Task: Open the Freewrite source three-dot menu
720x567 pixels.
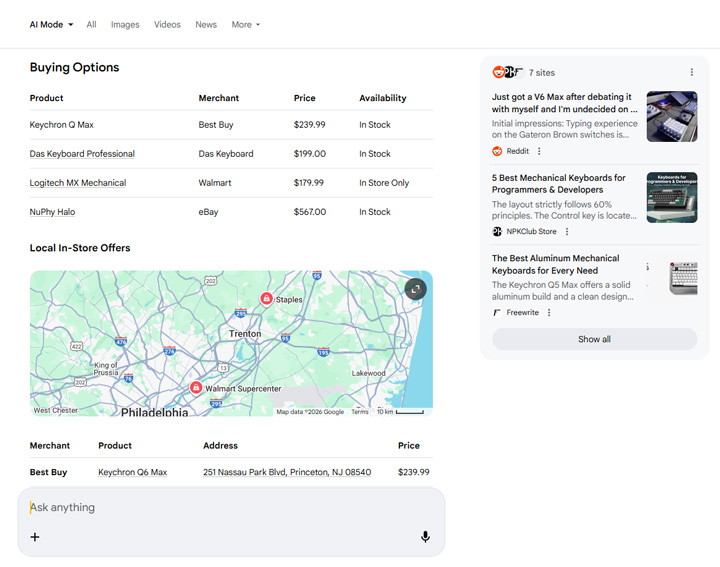Action: coord(549,313)
